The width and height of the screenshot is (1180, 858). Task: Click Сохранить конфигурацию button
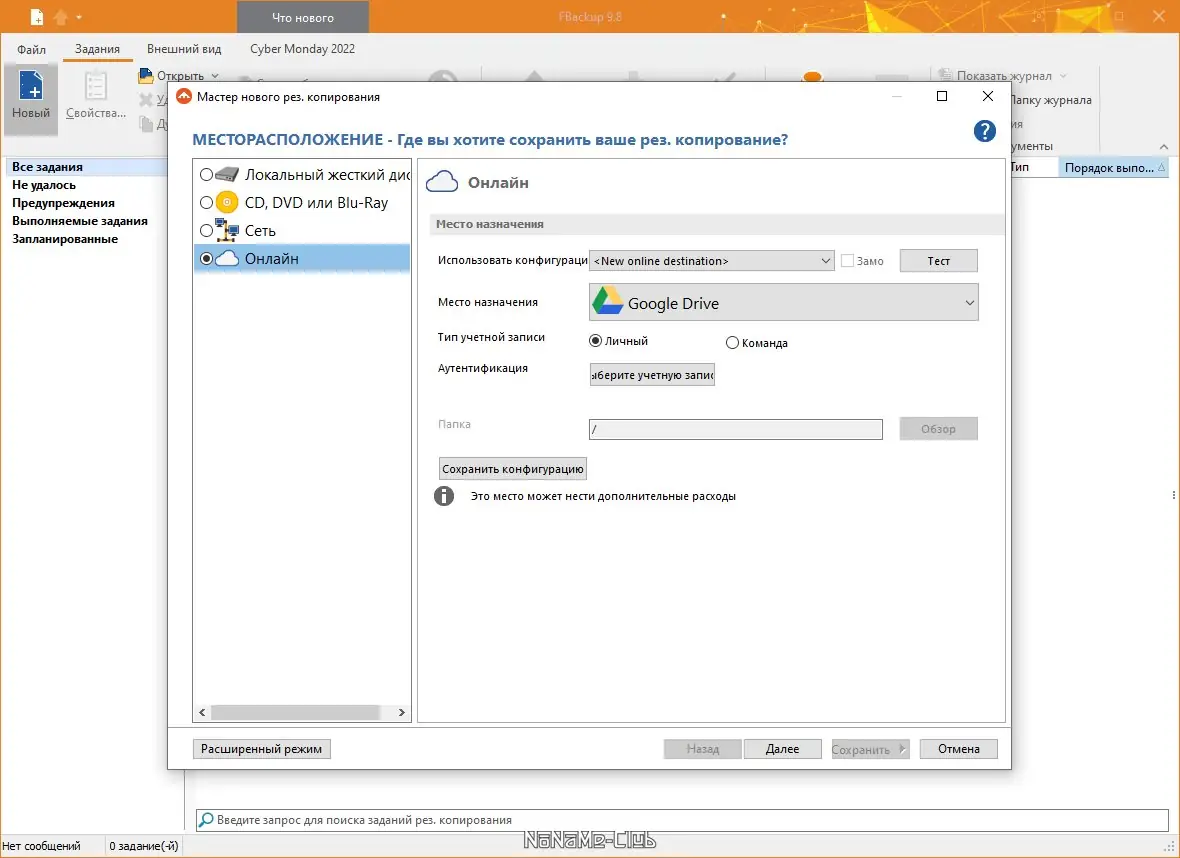(x=512, y=469)
